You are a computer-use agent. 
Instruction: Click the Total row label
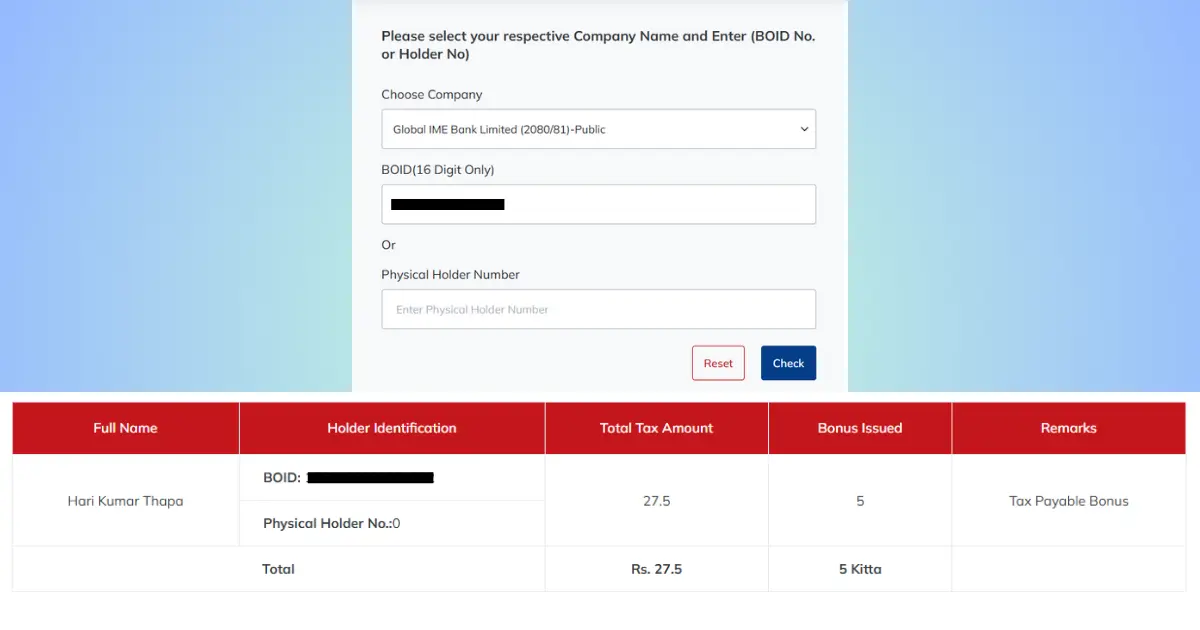278,569
